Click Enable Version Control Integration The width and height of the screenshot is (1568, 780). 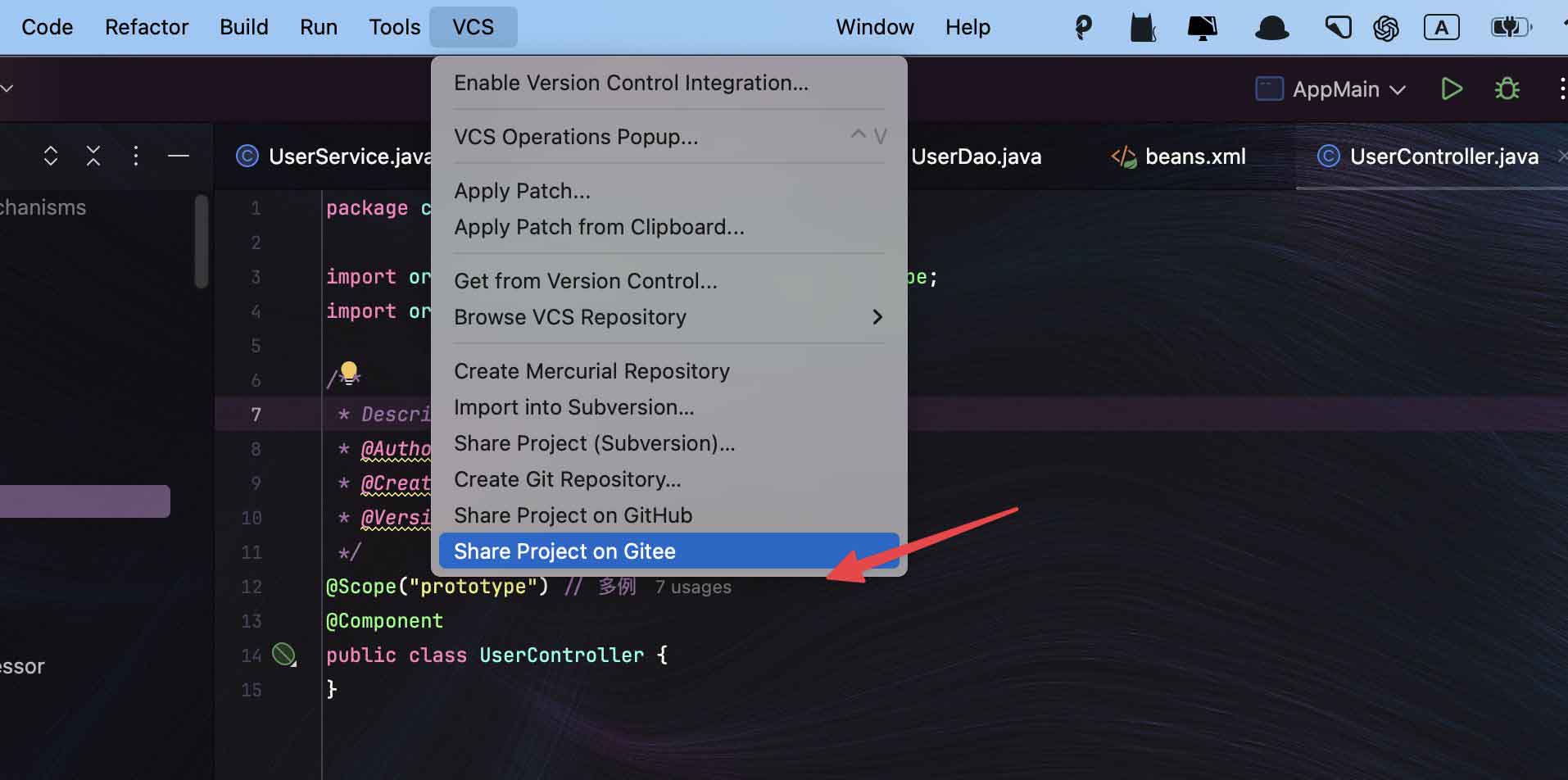coord(631,83)
